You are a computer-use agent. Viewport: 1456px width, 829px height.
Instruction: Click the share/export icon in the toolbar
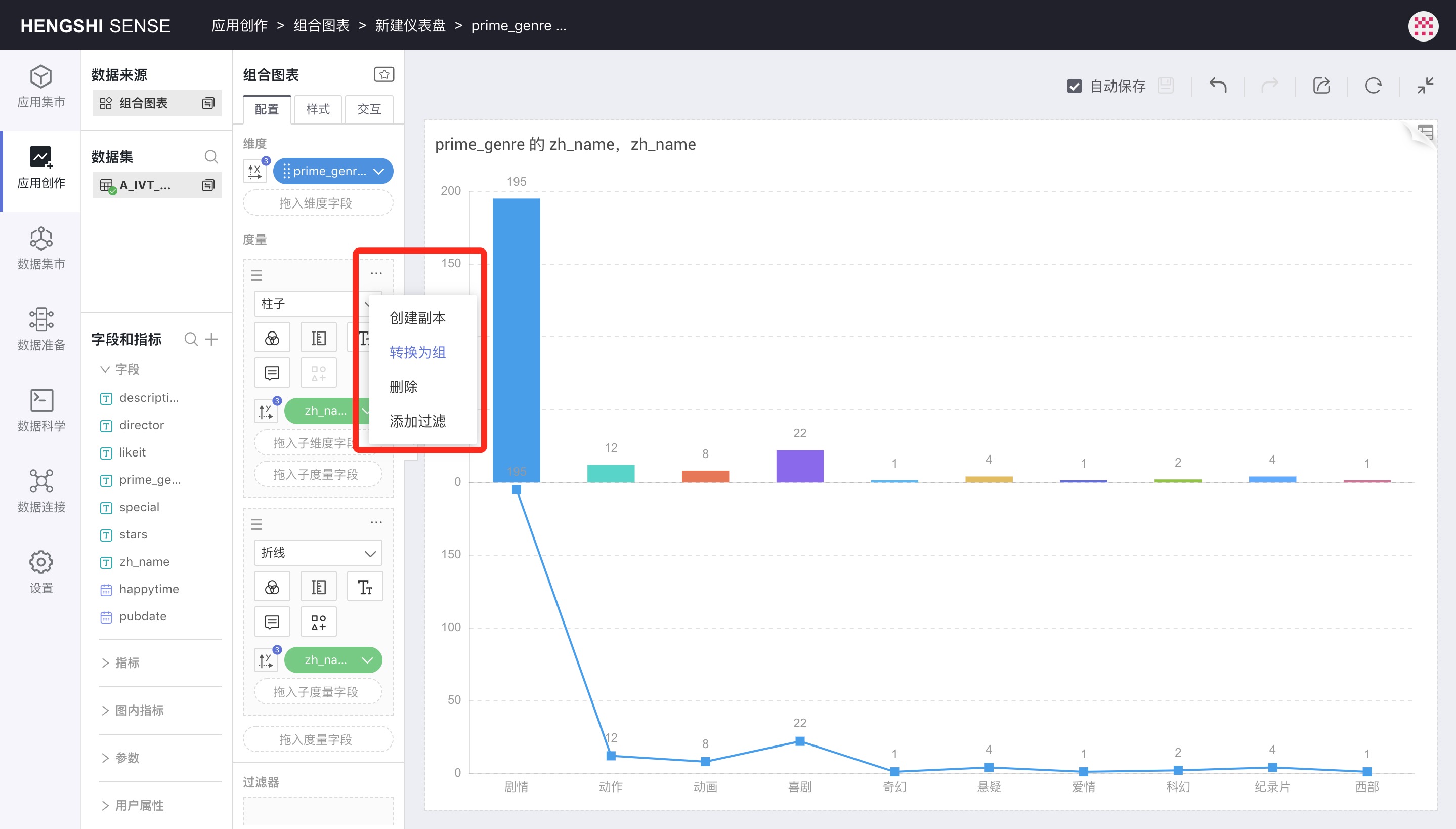(1321, 86)
